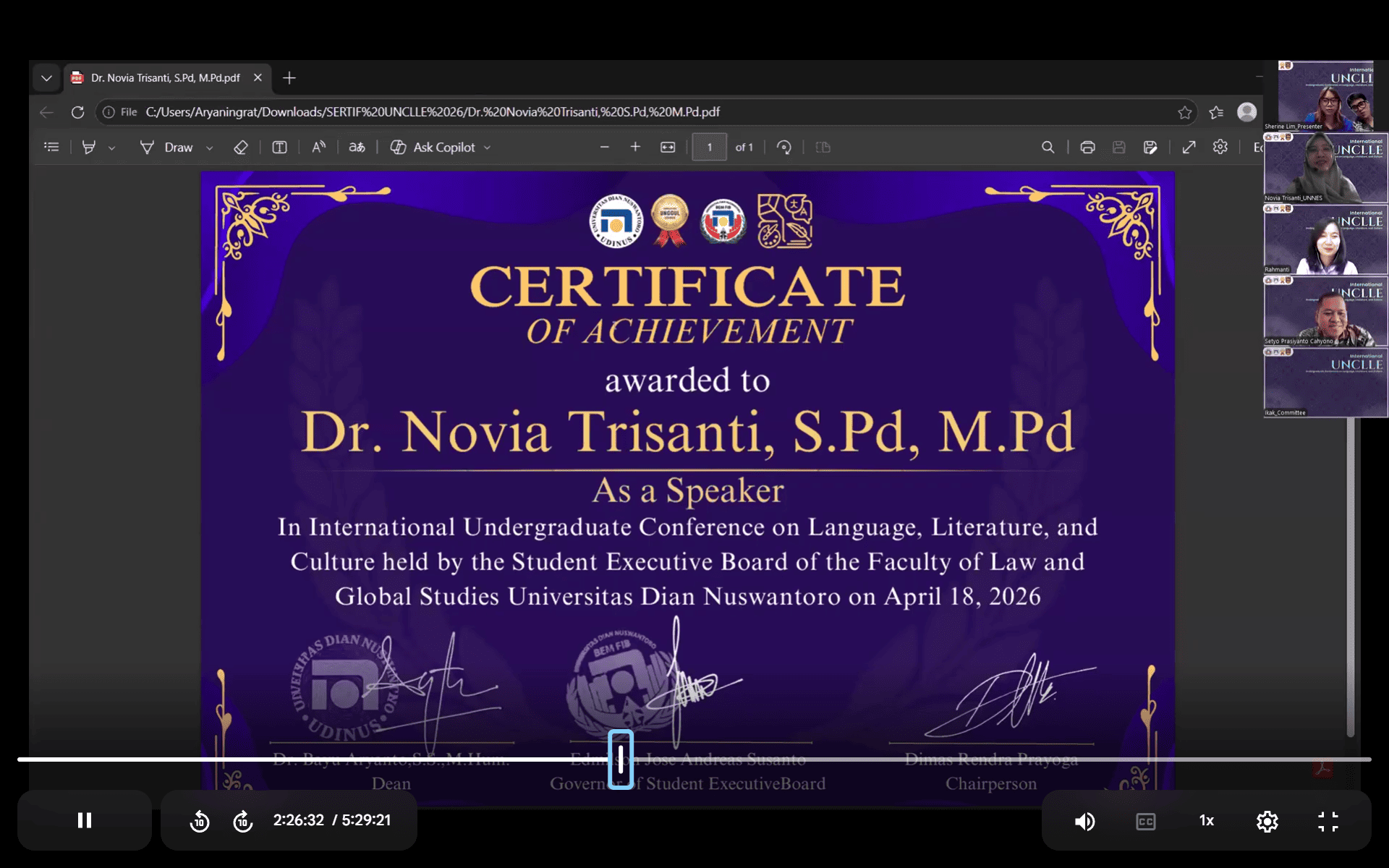Change the 1x playback speed
This screenshot has height=868, width=1389.
(x=1207, y=820)
